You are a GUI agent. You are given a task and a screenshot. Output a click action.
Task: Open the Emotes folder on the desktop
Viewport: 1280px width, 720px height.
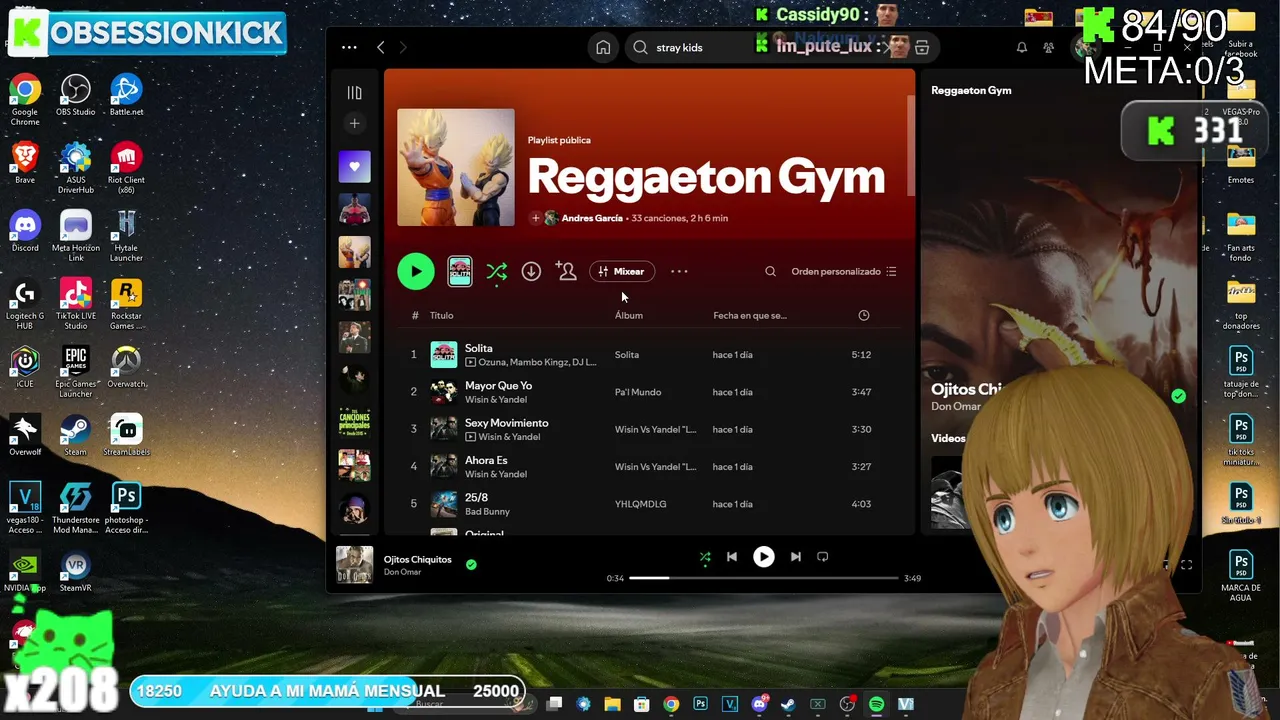[1241, 165]
